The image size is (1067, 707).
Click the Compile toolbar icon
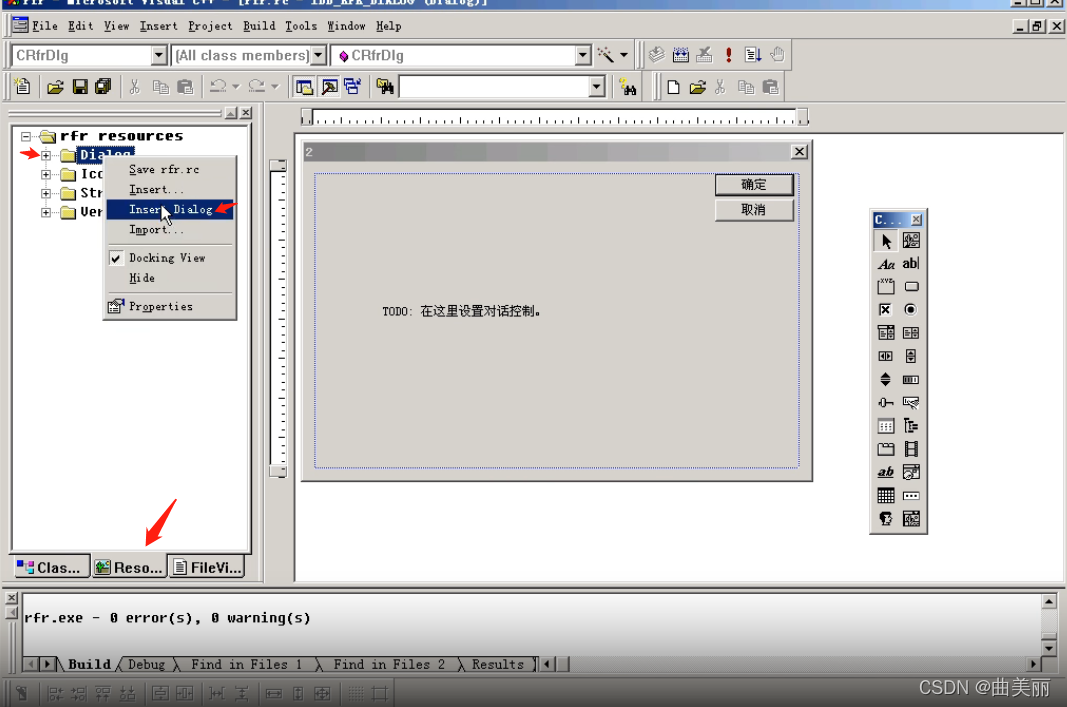[656, 54]
